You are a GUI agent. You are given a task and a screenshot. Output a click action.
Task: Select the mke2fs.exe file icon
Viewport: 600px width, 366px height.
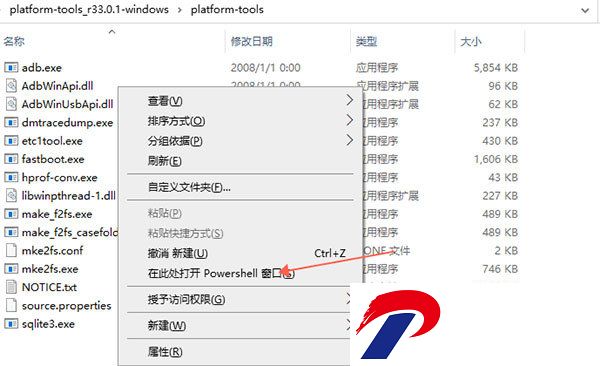tap(11, 269)
